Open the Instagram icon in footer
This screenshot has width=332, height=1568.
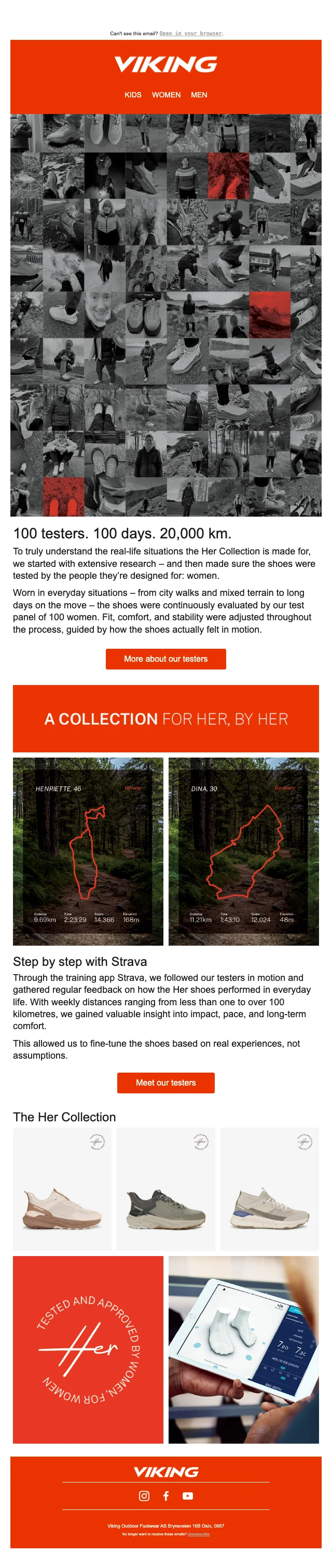pos(144,1495)
